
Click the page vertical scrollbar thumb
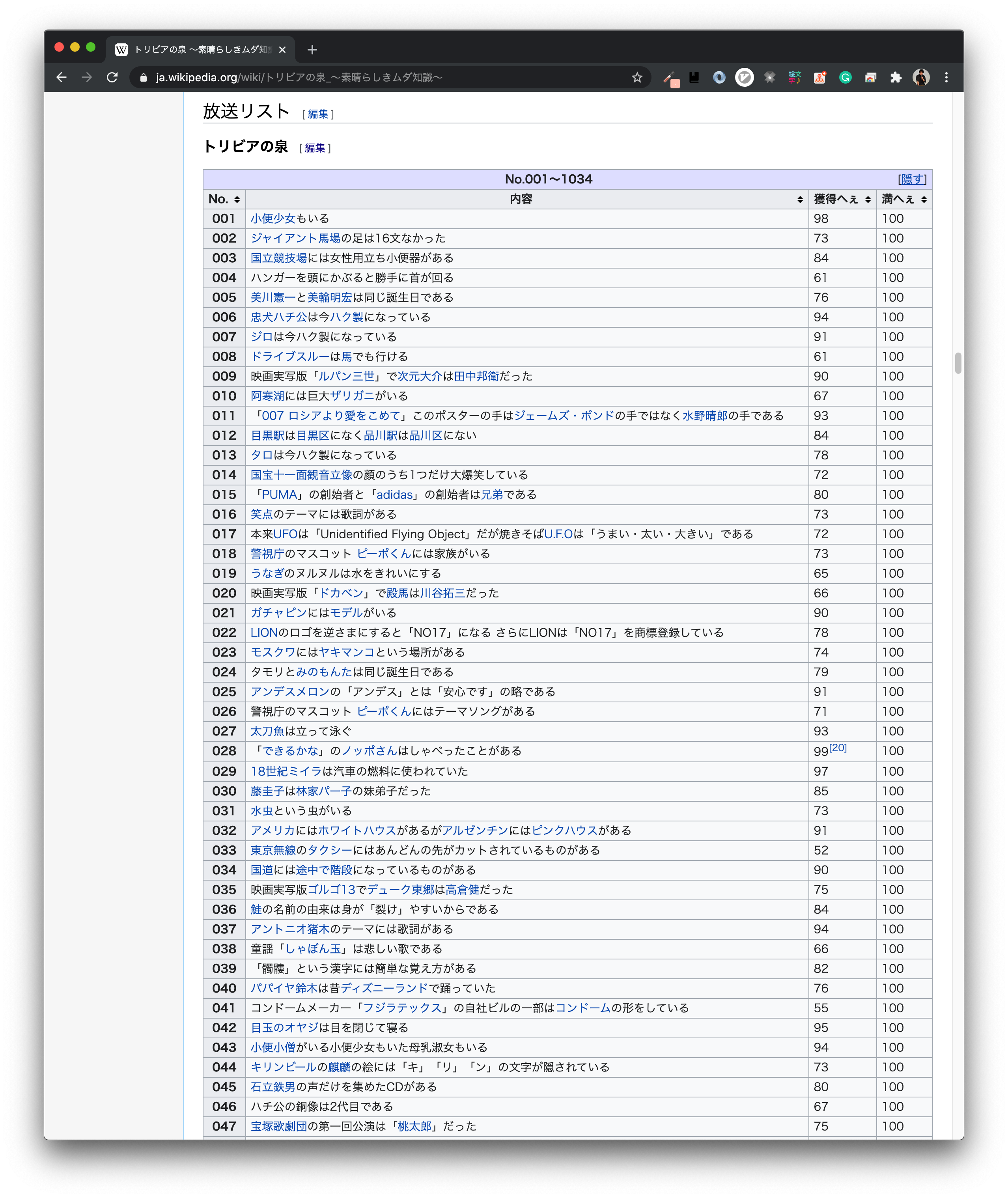(958, 363)
